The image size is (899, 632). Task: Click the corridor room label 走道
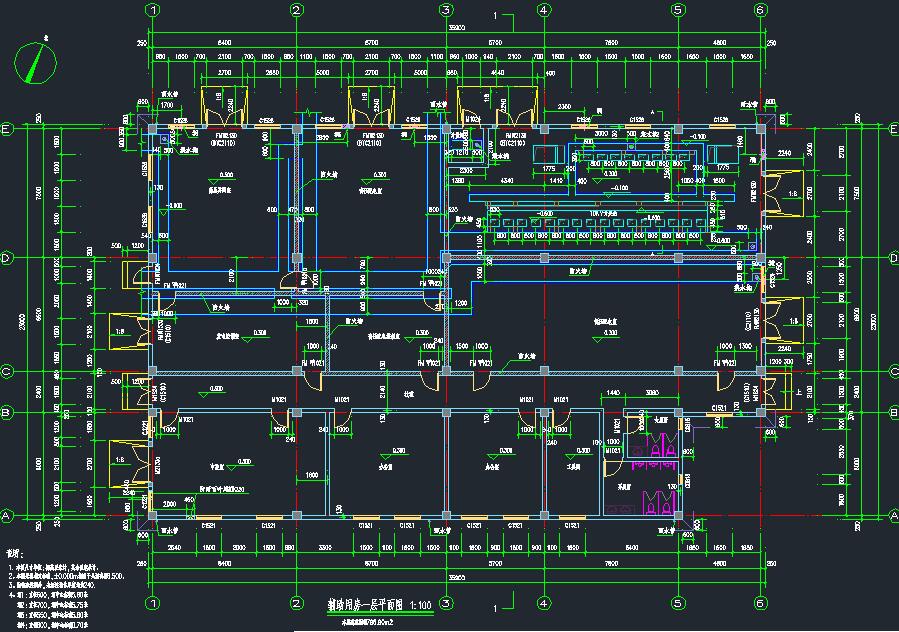pos(408,394)
